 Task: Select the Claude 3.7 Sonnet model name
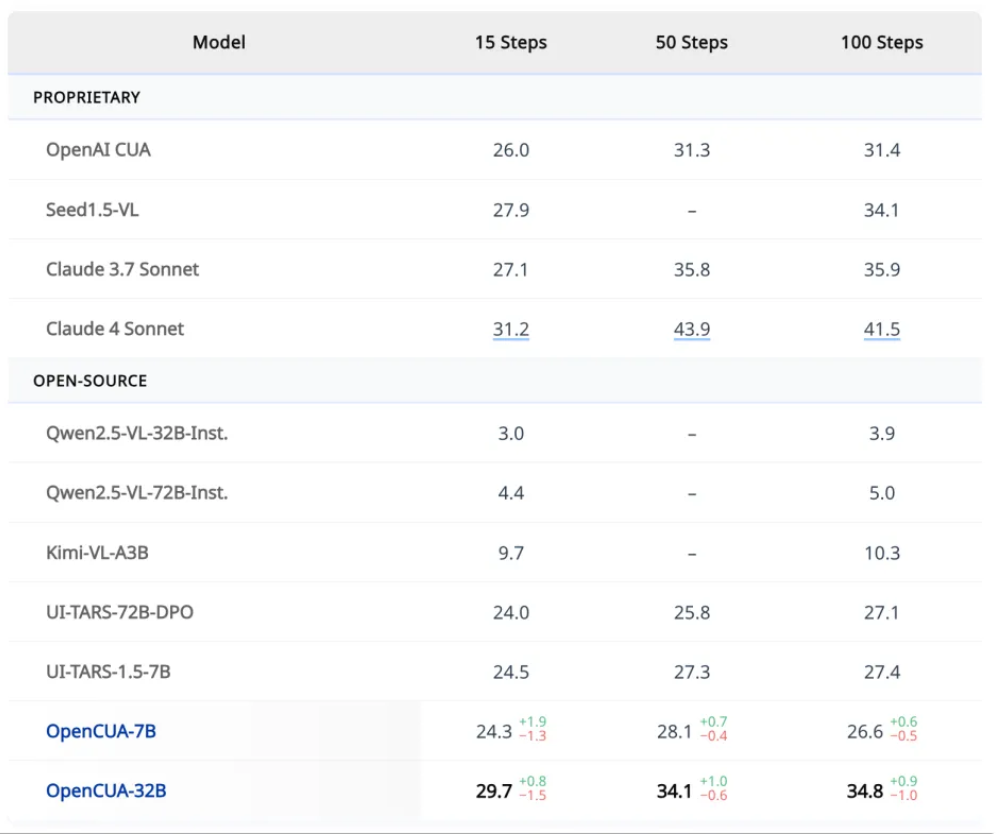click(x=122, y=269)
